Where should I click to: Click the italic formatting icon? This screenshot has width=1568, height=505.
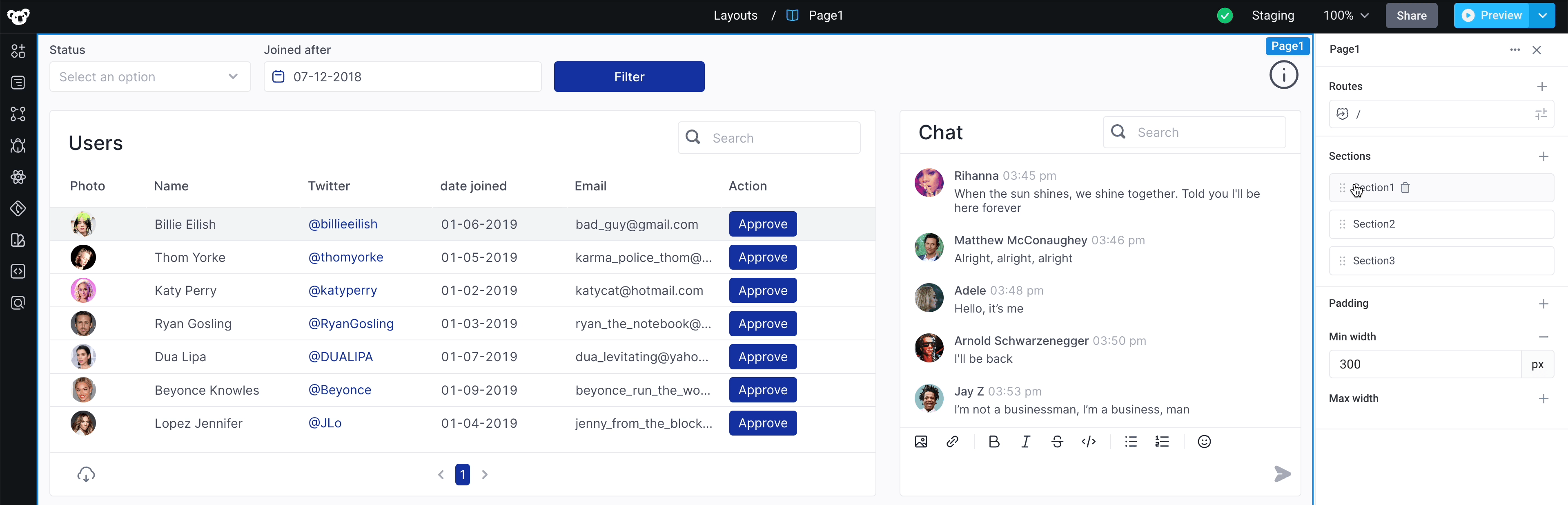1026,442
